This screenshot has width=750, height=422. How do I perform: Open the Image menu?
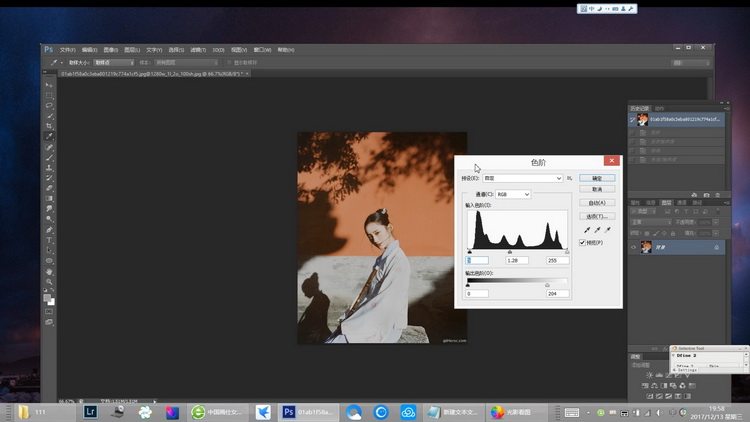click(111, 50)
